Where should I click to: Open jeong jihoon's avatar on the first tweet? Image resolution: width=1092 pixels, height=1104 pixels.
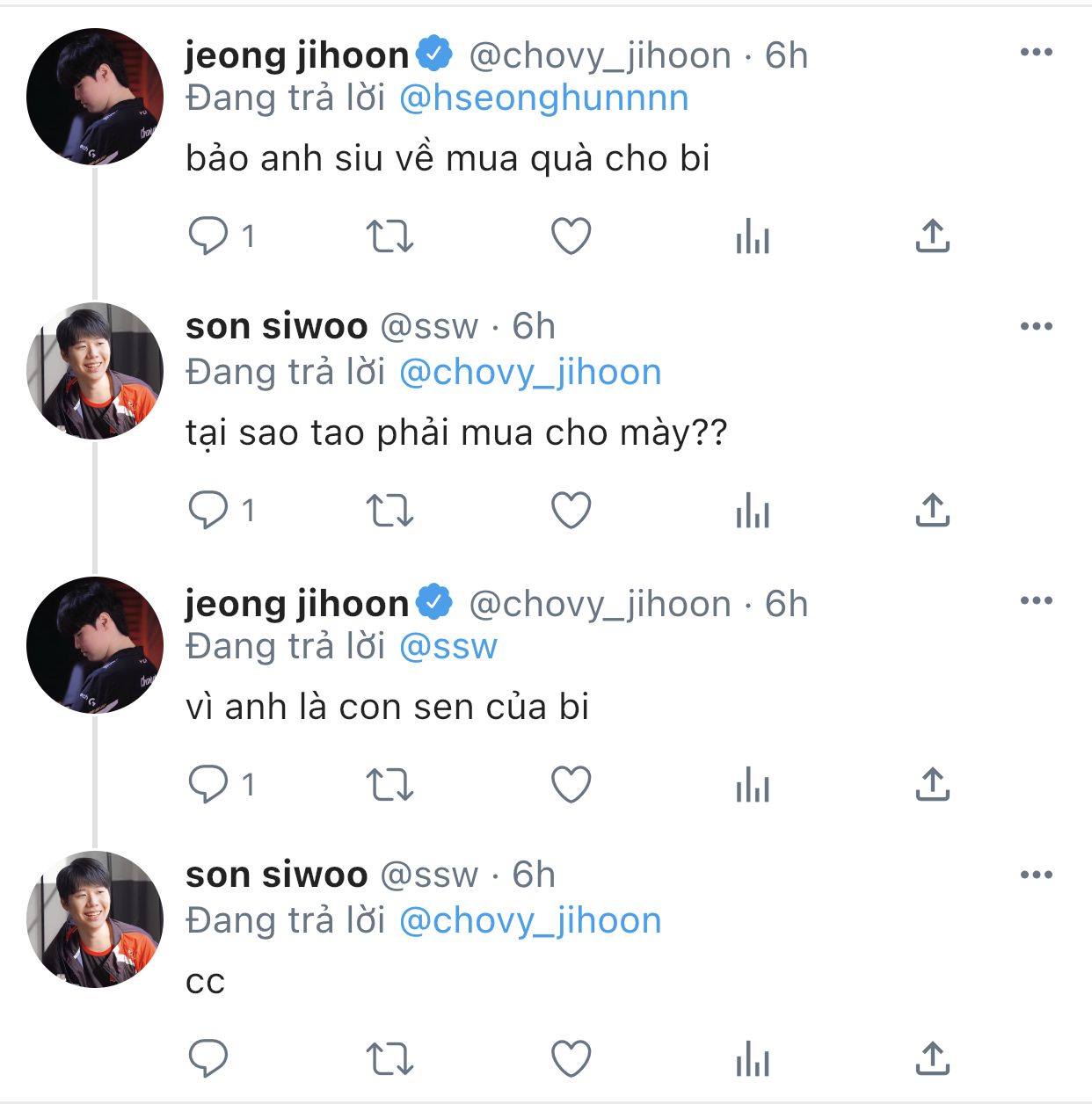[x=95, y=97]
